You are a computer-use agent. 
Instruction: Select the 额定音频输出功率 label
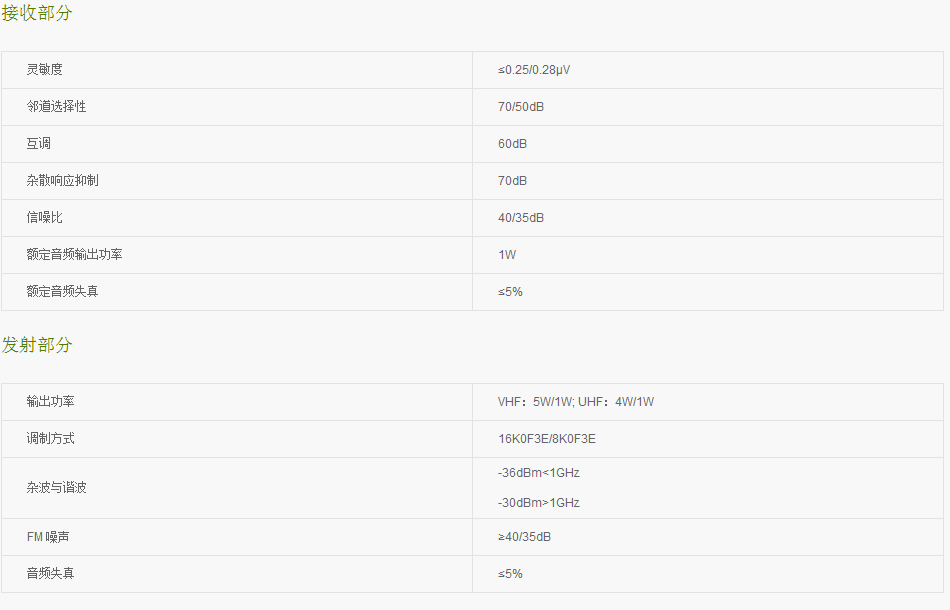tap(75, 255)
